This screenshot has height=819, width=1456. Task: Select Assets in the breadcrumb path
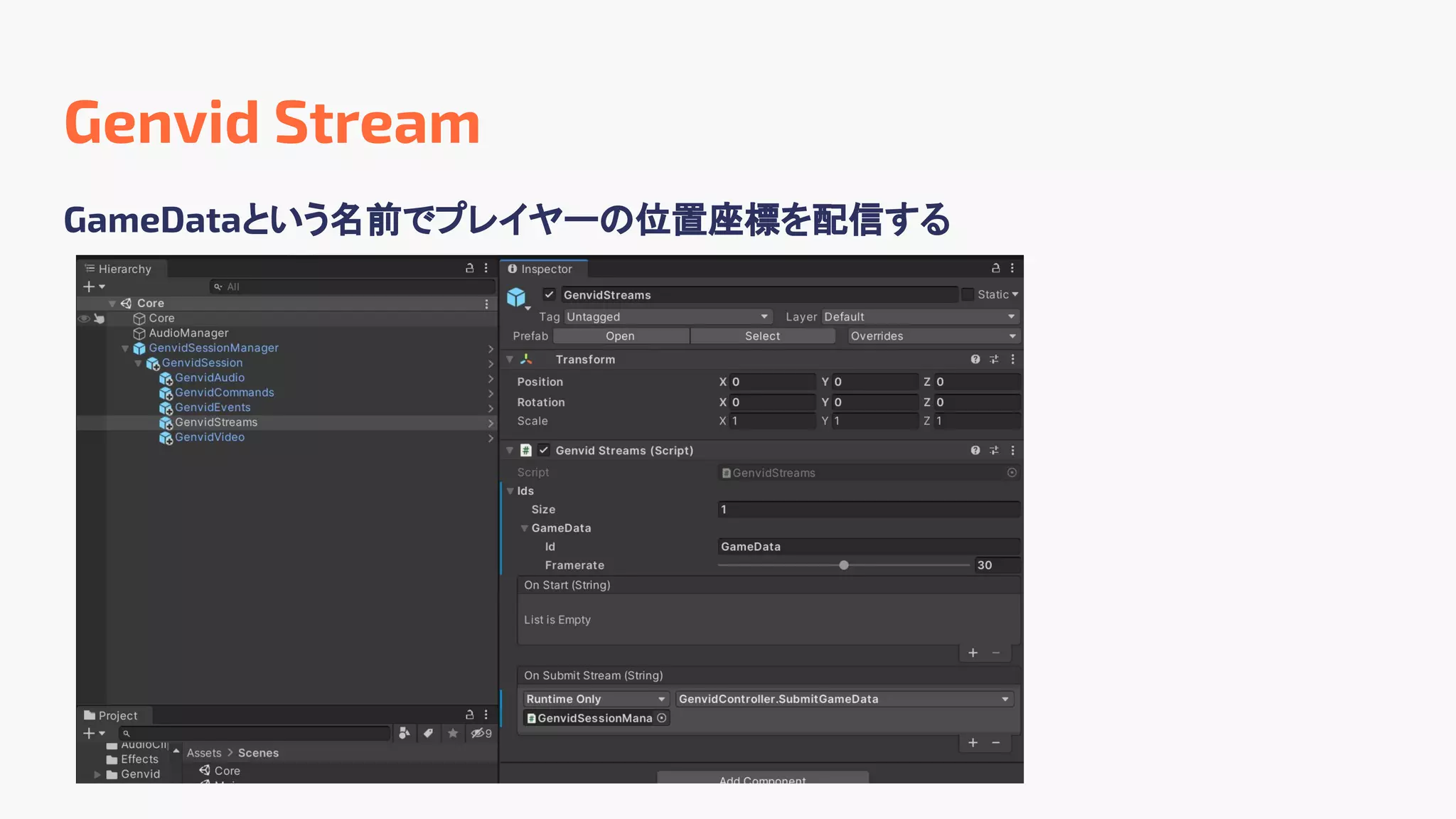(x=204, y=753)
